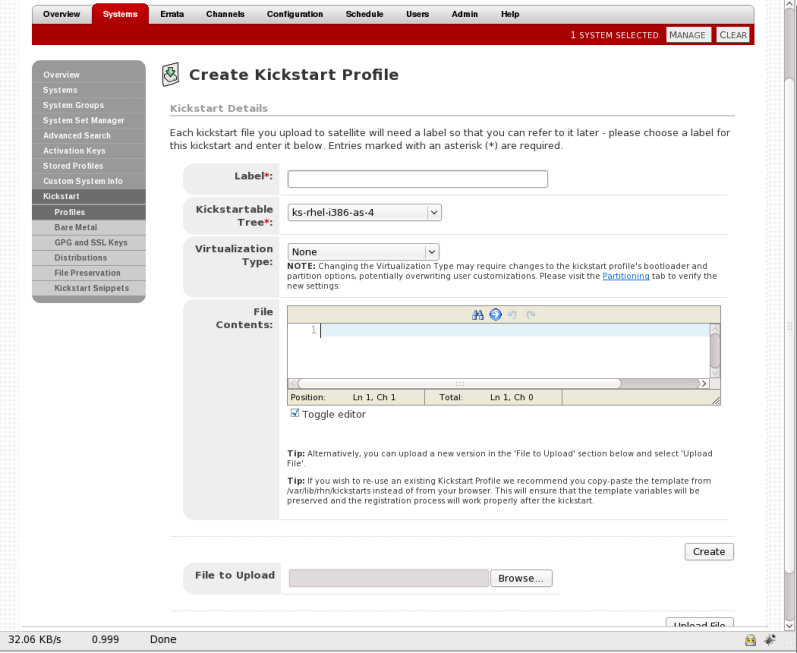Uncheck the Toggle editor checkbox
Screen dimensions: 797x653
[294, 413]
